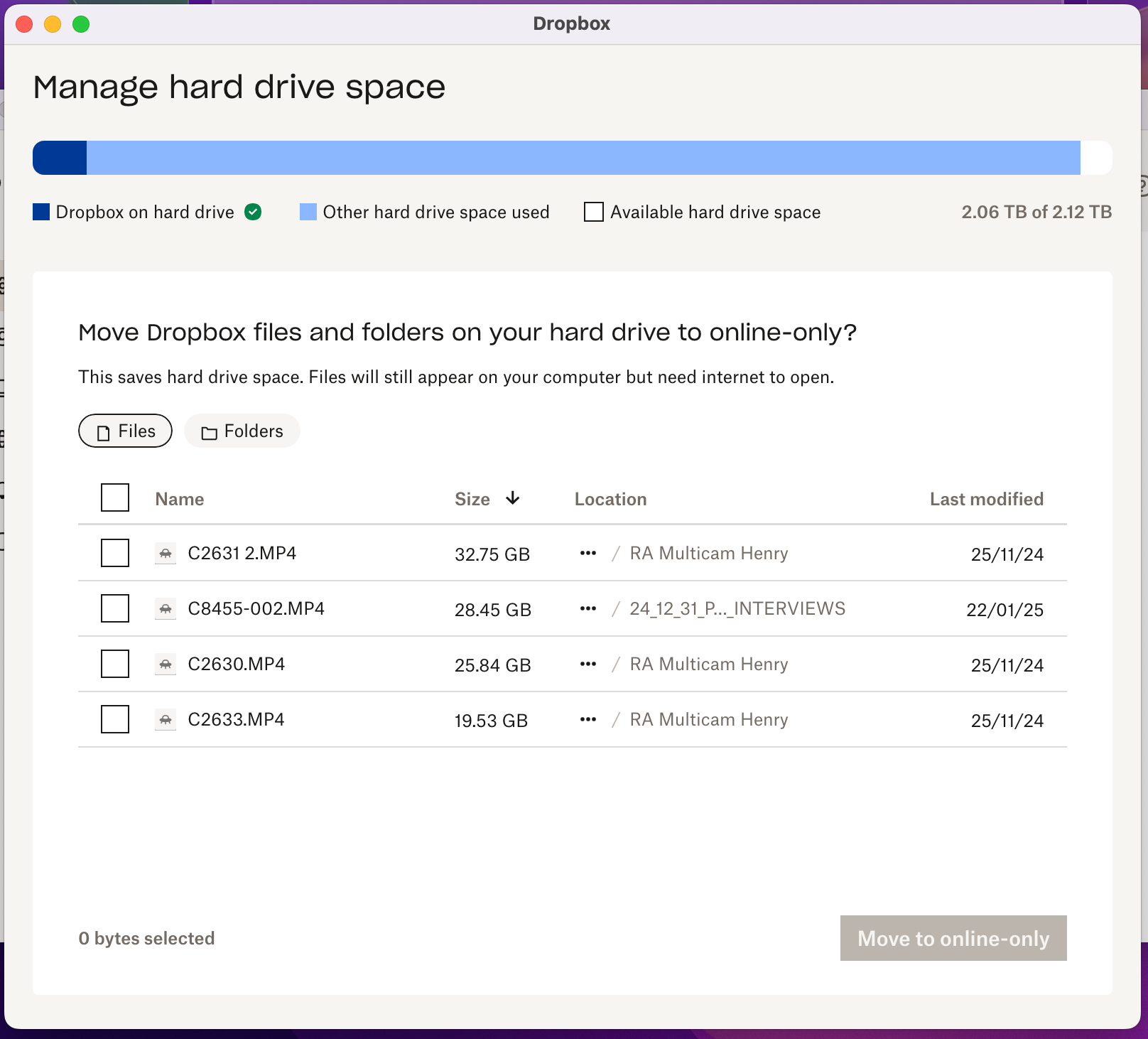The height and width of the screenshot is (1039, 1148).
Task: Tick the C2633.MP4 row checkbox
Action: [115, 719]
